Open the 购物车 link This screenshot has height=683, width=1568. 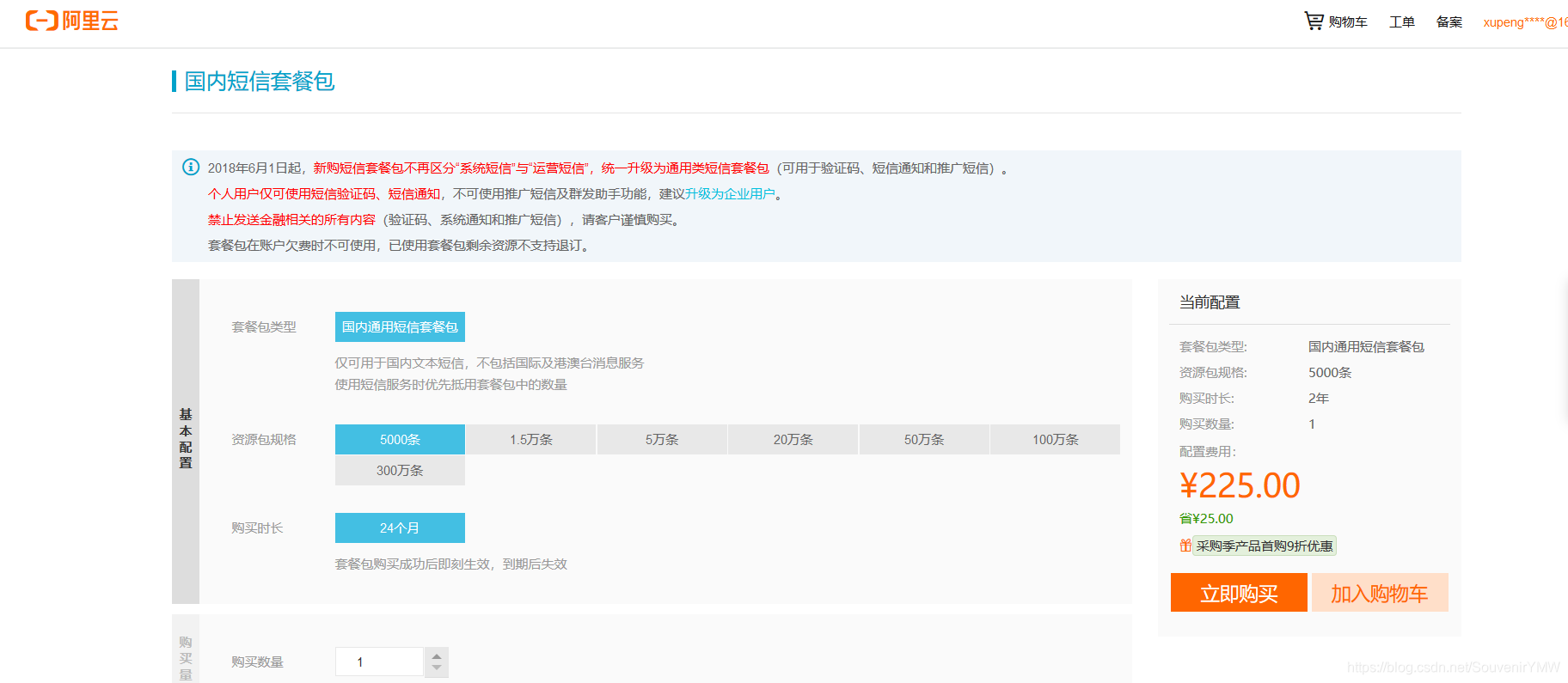coord(1348,21)
